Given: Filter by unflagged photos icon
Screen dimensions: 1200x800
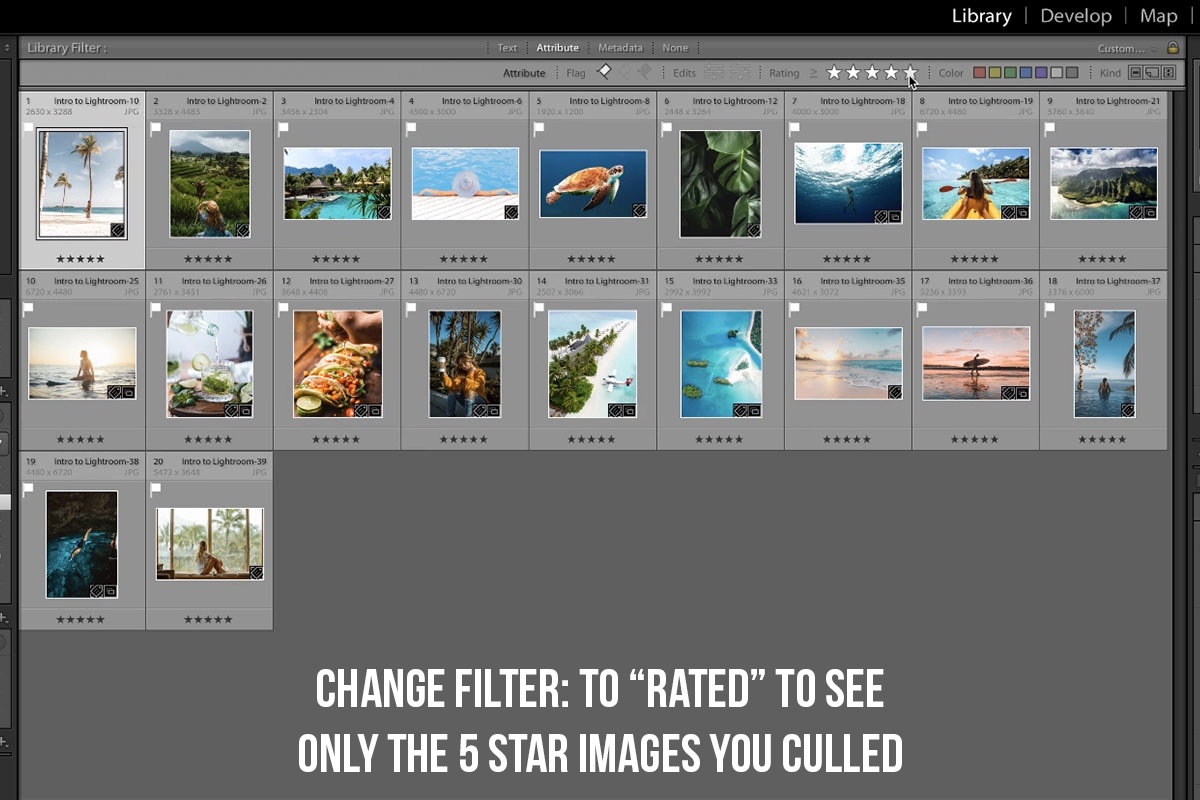Looking at the screenshot, I should pyautogui.click(x=623, y=72).
